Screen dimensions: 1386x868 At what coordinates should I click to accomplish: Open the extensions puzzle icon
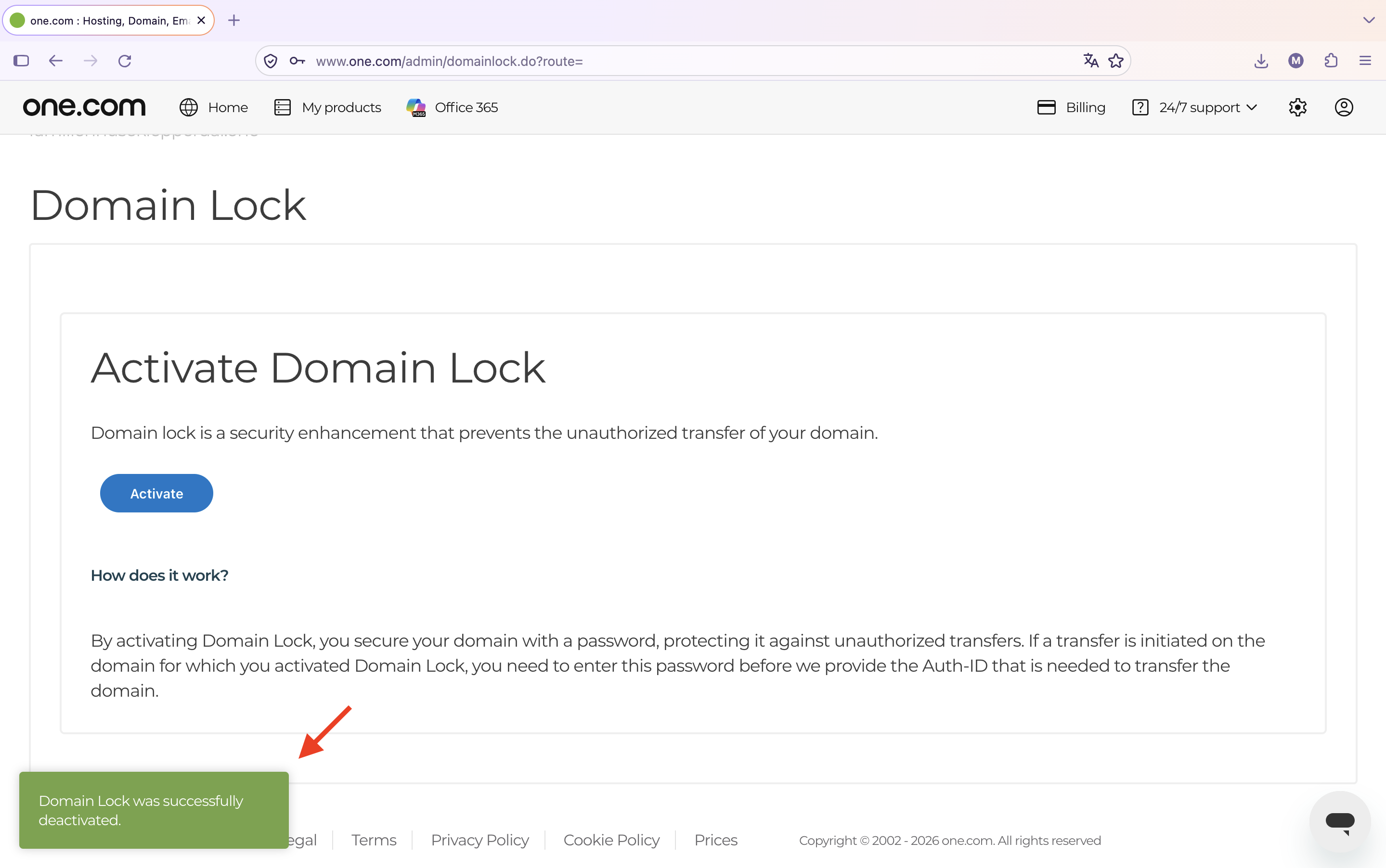1331,61
